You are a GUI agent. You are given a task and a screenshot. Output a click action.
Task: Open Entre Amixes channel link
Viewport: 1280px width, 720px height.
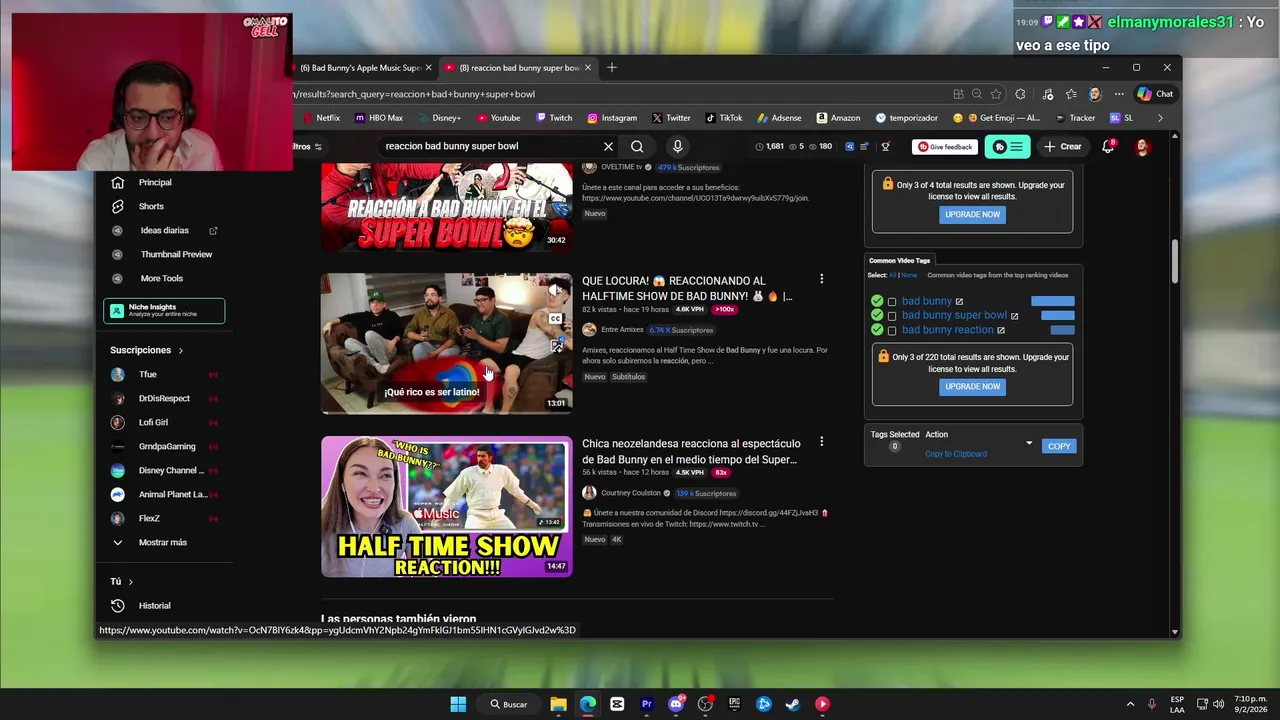pos(622,330)
